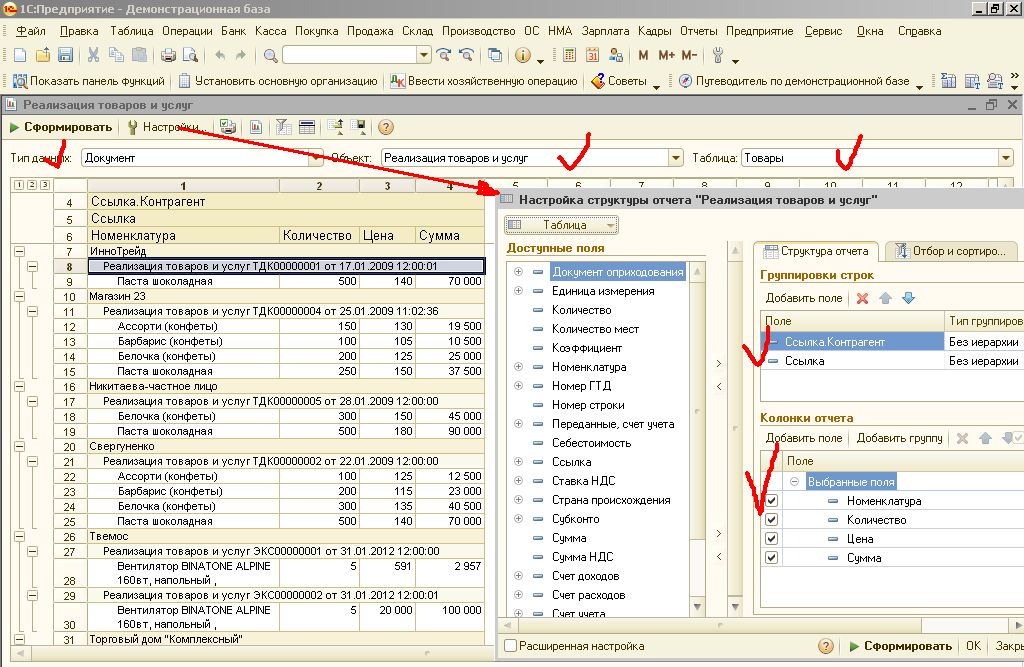Uncheck the Цена column checkbox
1024x667 pixels.
(x=771, y=539)
